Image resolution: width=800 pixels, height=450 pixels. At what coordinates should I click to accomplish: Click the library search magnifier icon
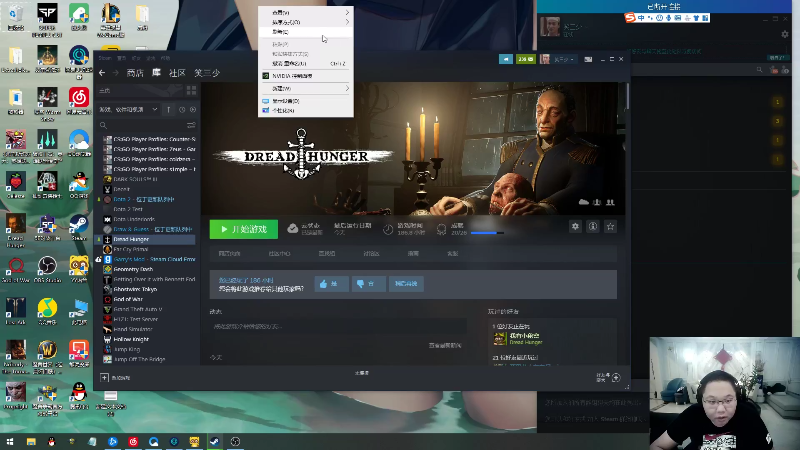click(103, 125)
